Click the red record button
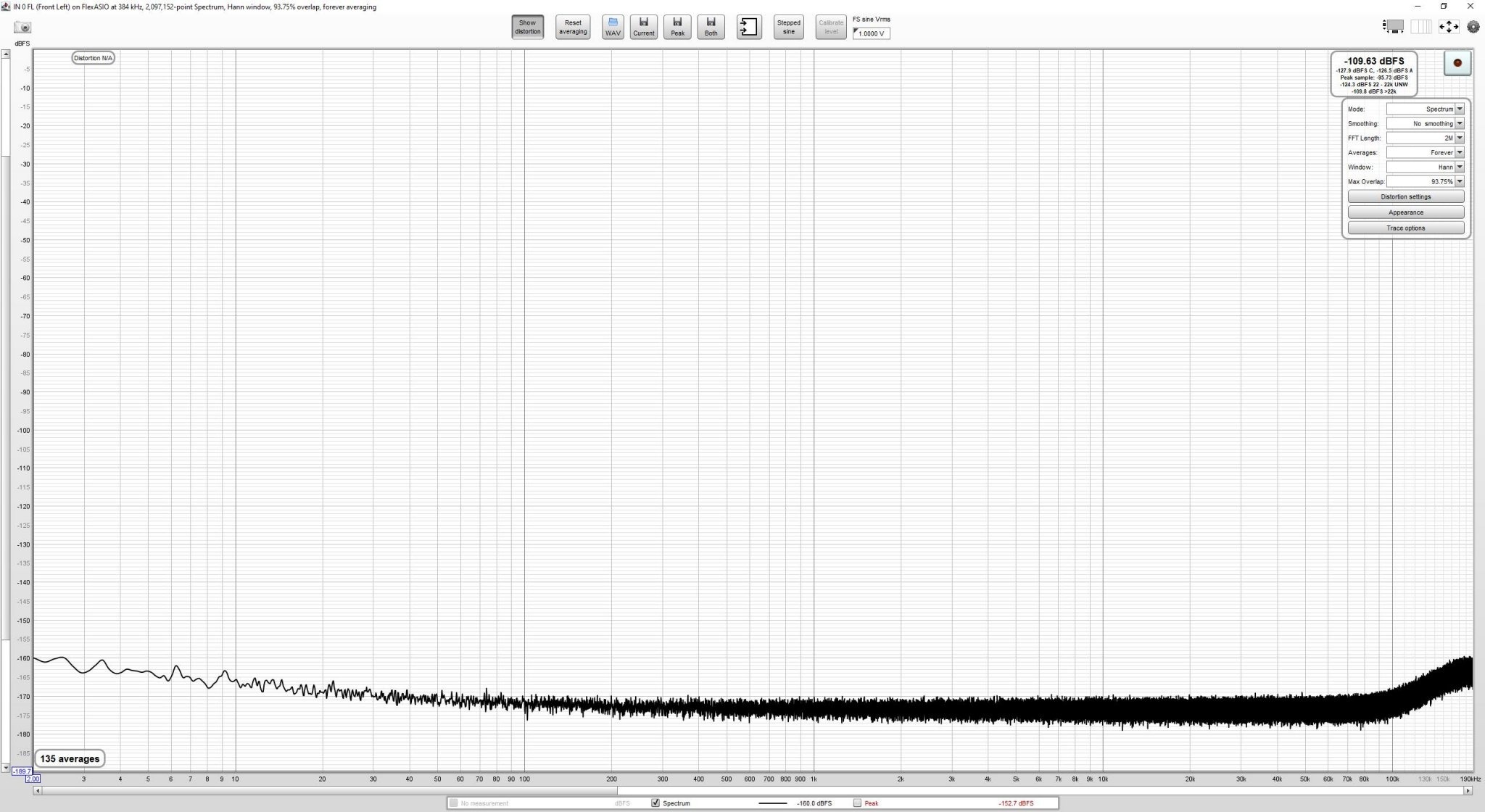This screenshot has height=812, width=1485. (x=1457, y=63)
